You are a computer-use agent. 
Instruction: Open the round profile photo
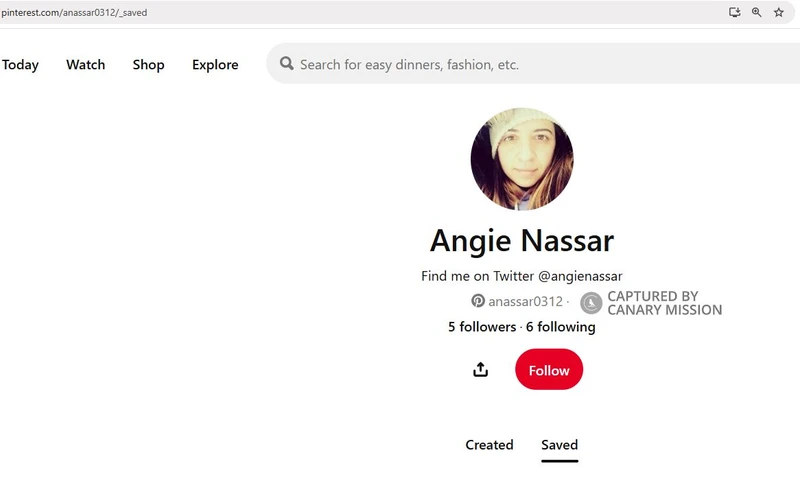coord(522,159)
